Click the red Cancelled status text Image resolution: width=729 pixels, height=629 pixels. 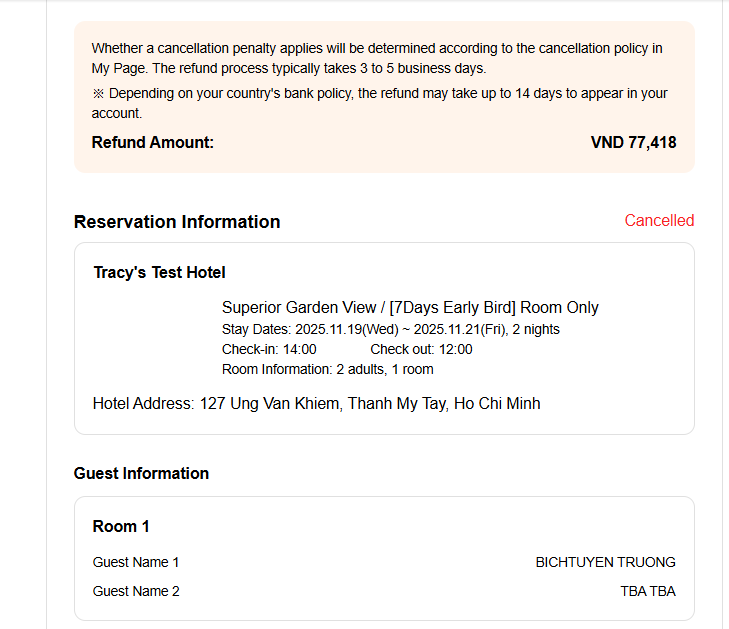pos(659,221)
